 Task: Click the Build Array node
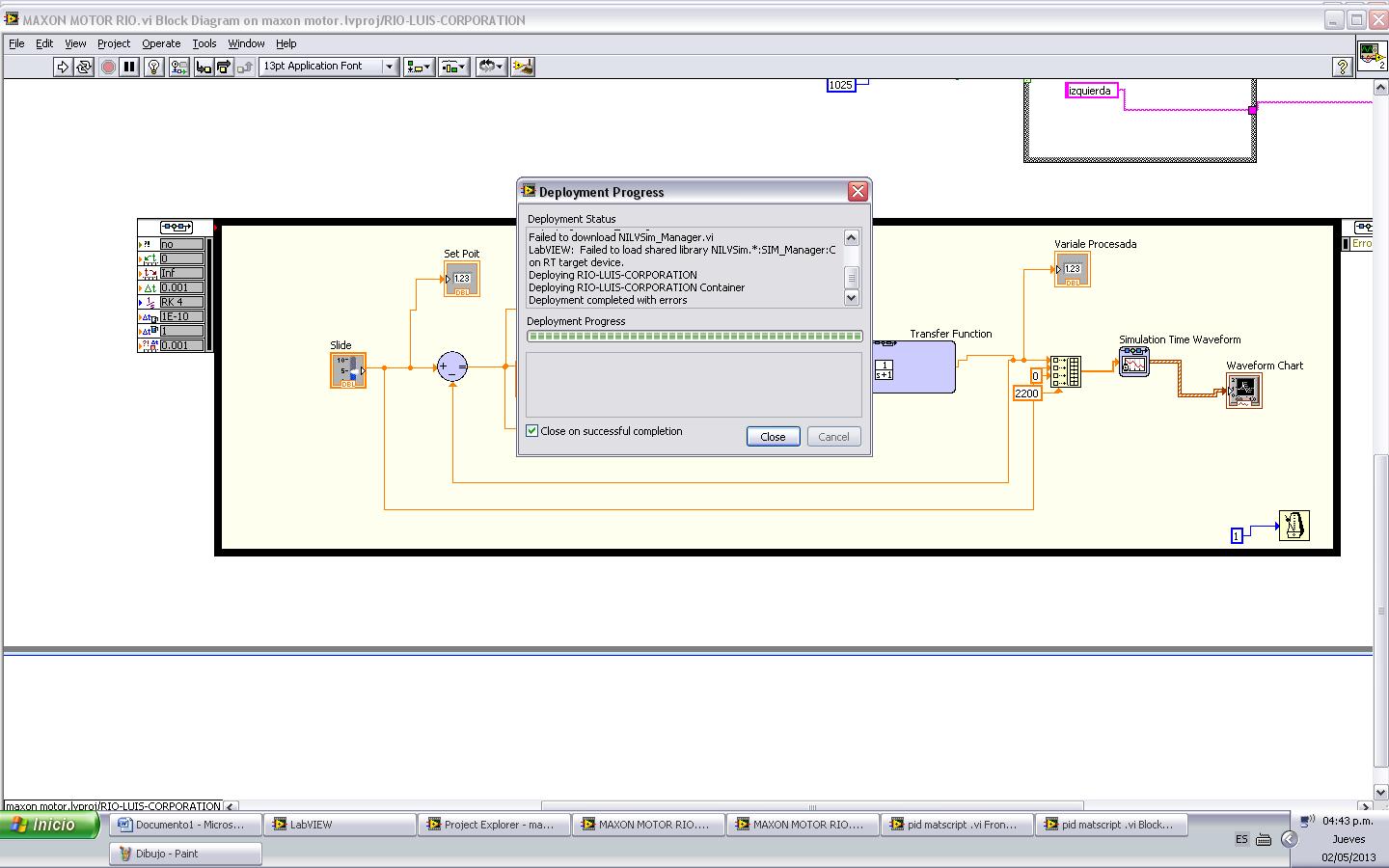pyautogui.click(x=1065, y=371)
